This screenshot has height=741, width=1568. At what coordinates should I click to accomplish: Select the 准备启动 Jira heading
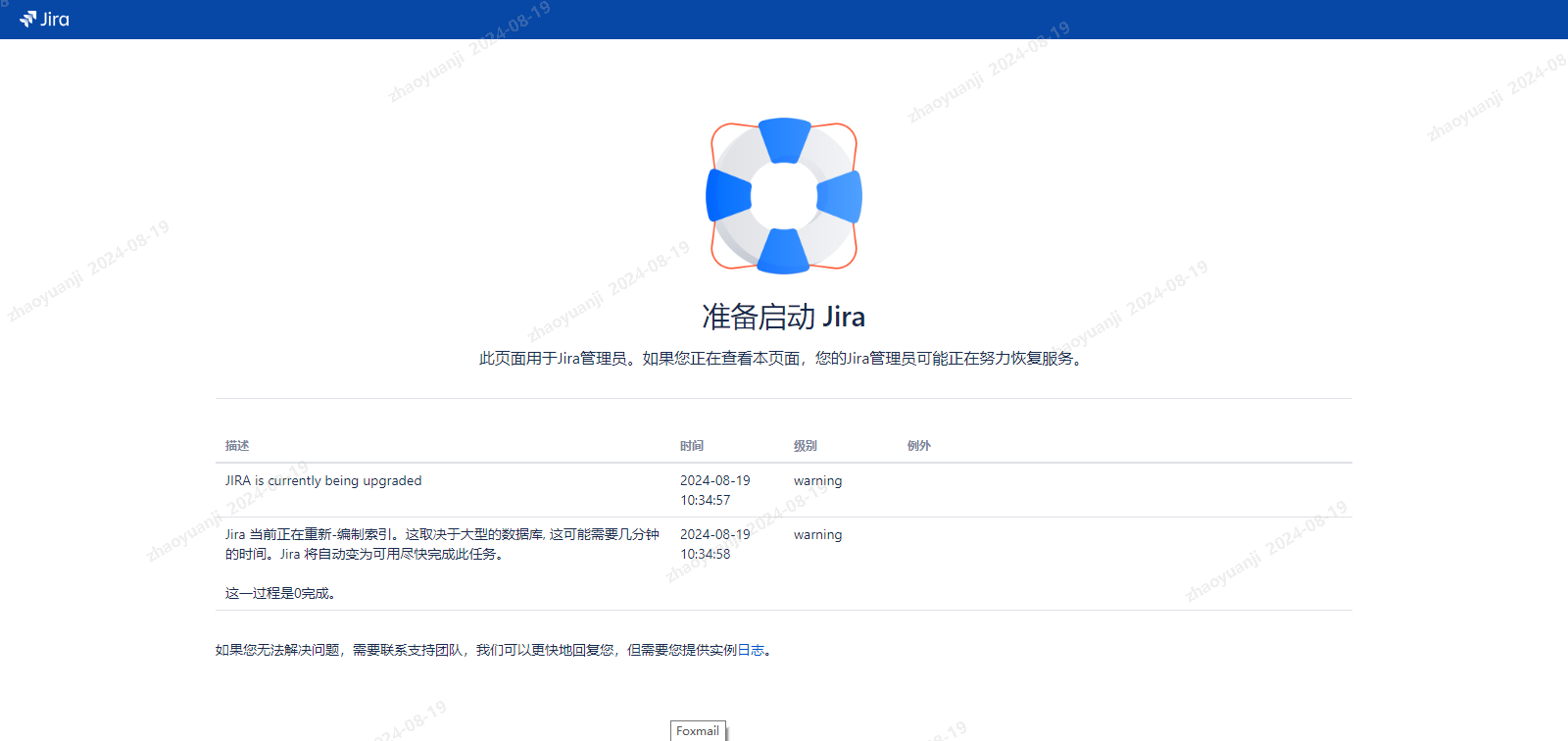click(784, 317)
